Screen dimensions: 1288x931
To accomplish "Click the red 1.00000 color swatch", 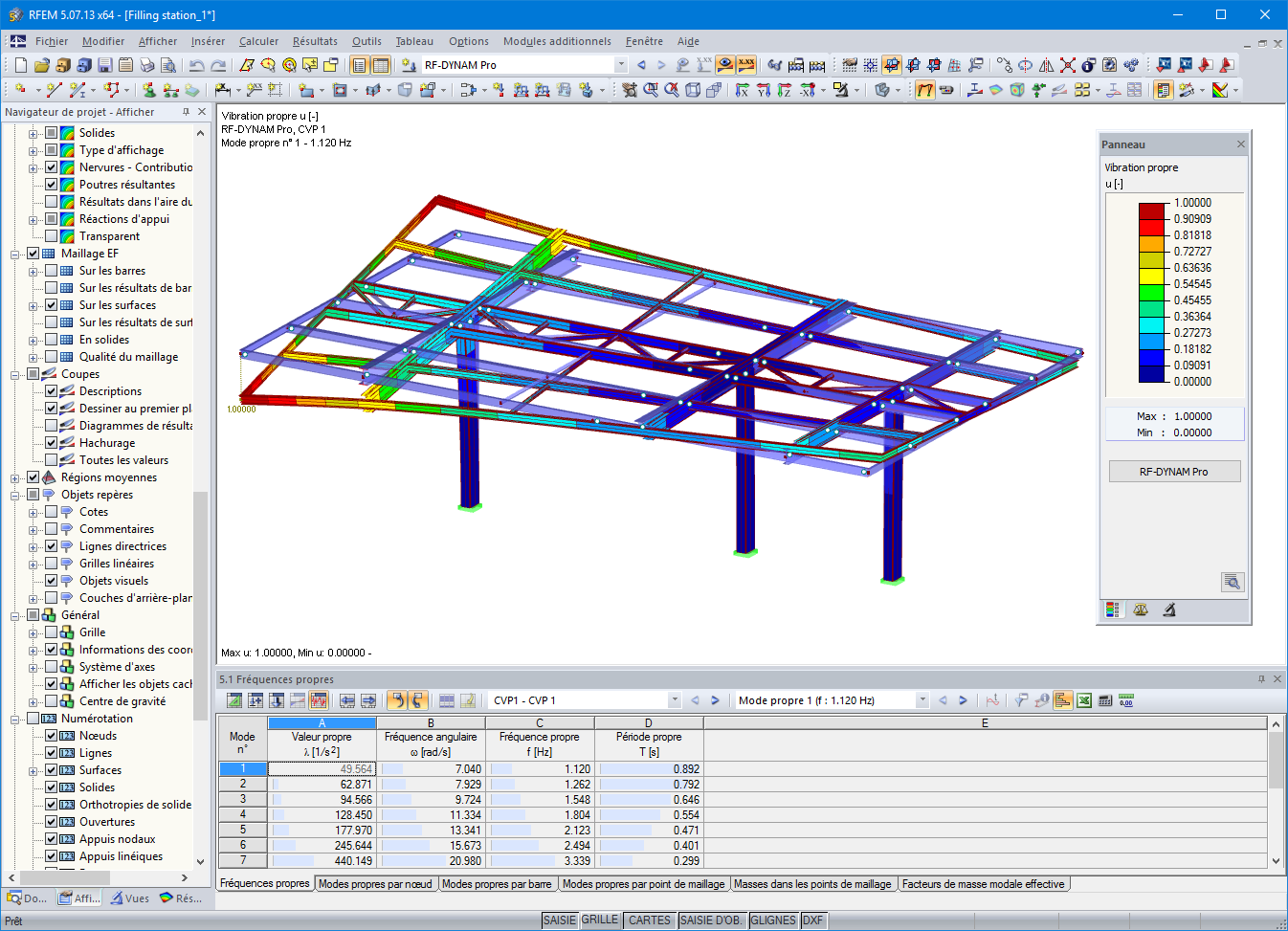I will [x=1152, y=211].
